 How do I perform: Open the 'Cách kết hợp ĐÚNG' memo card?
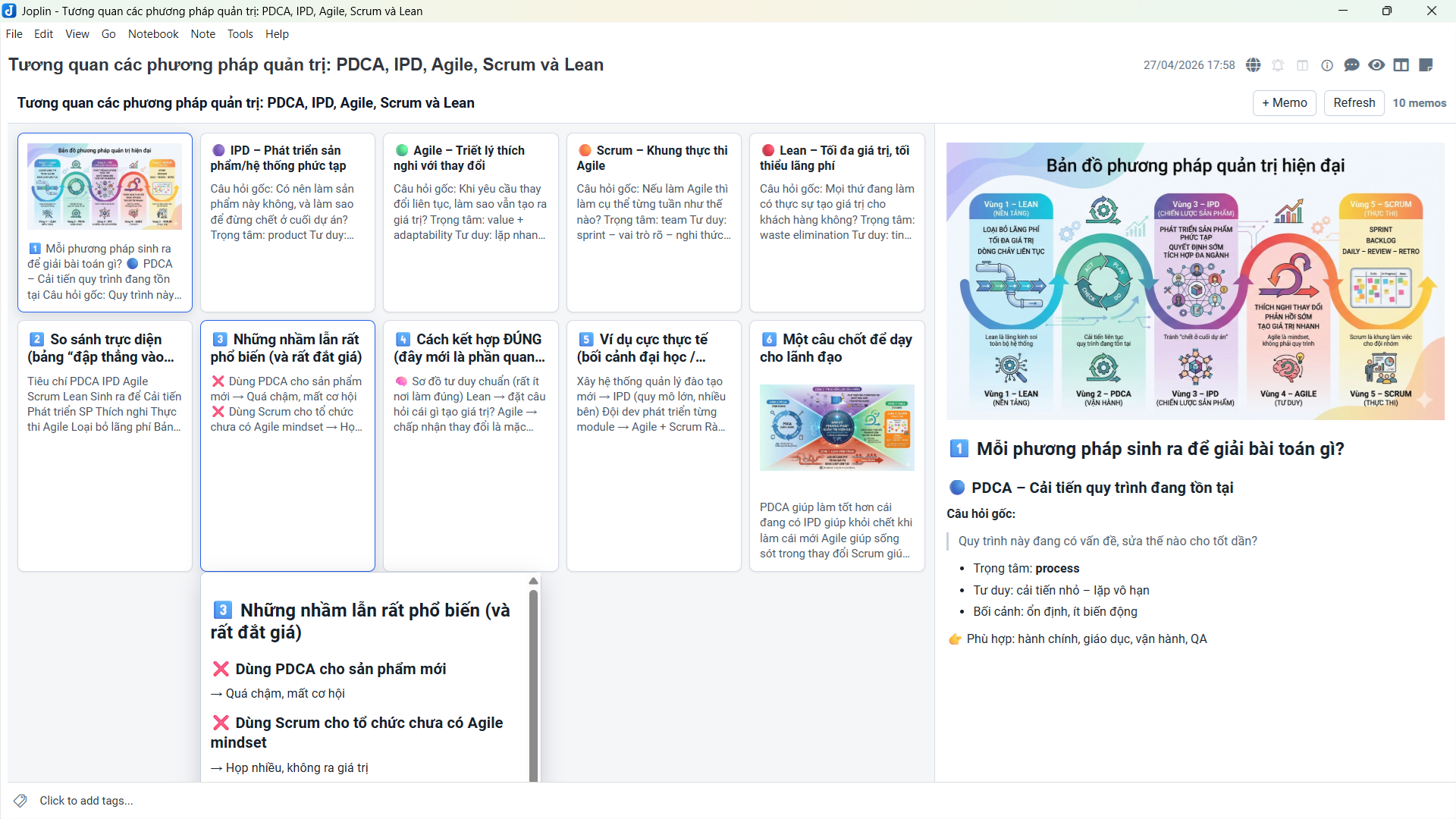coord(470,445)
